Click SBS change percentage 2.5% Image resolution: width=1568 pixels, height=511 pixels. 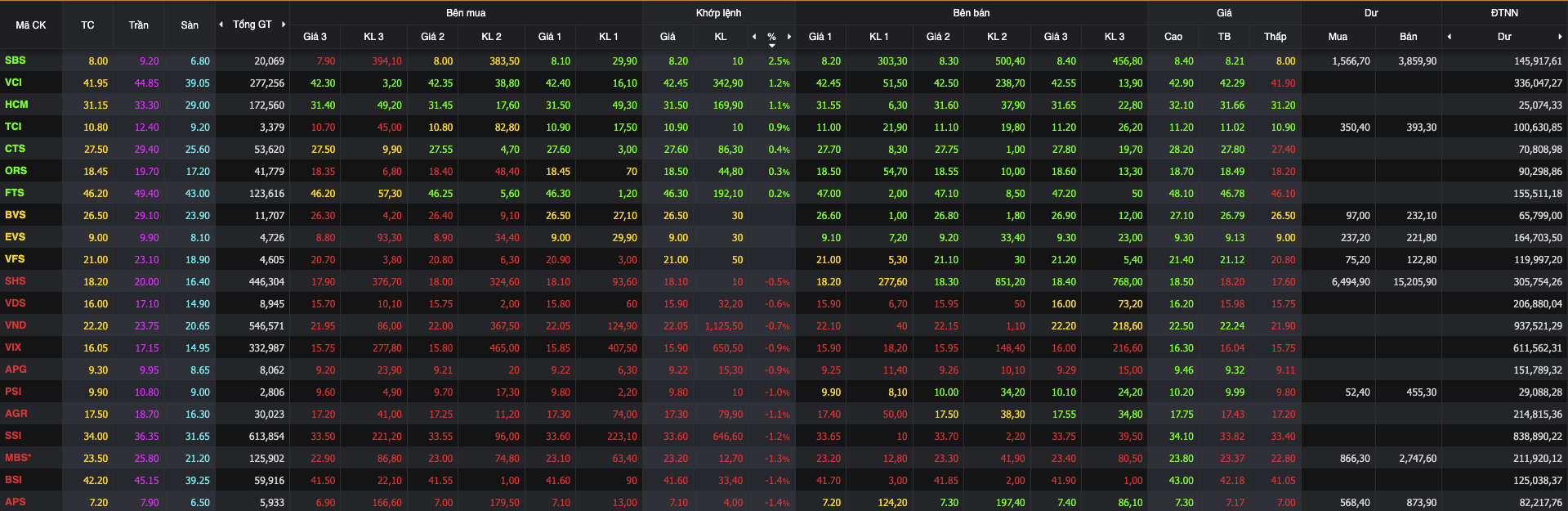pyautogui.click(x=779, y=61)
